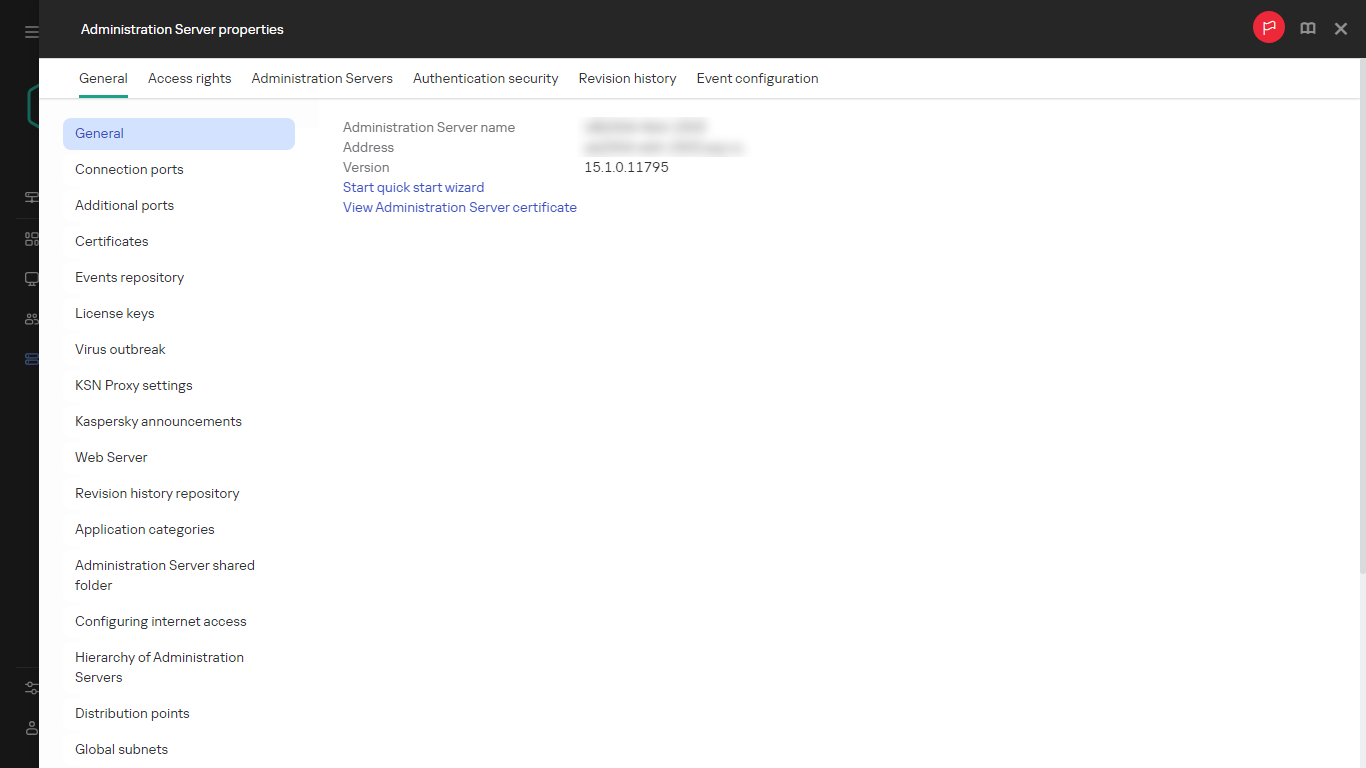
Task: Open online help using the book icon
Action: [1308, 28]
